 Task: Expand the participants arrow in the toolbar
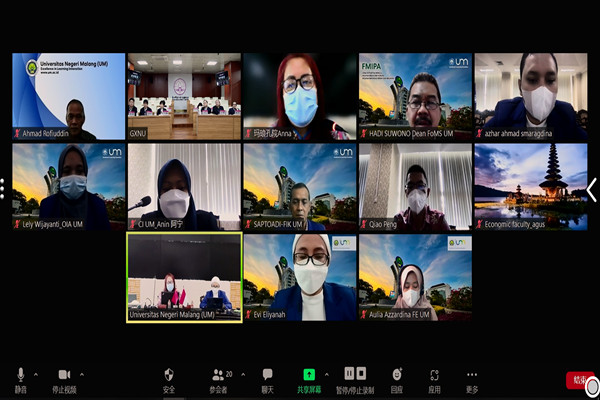[x=240, y=375]
